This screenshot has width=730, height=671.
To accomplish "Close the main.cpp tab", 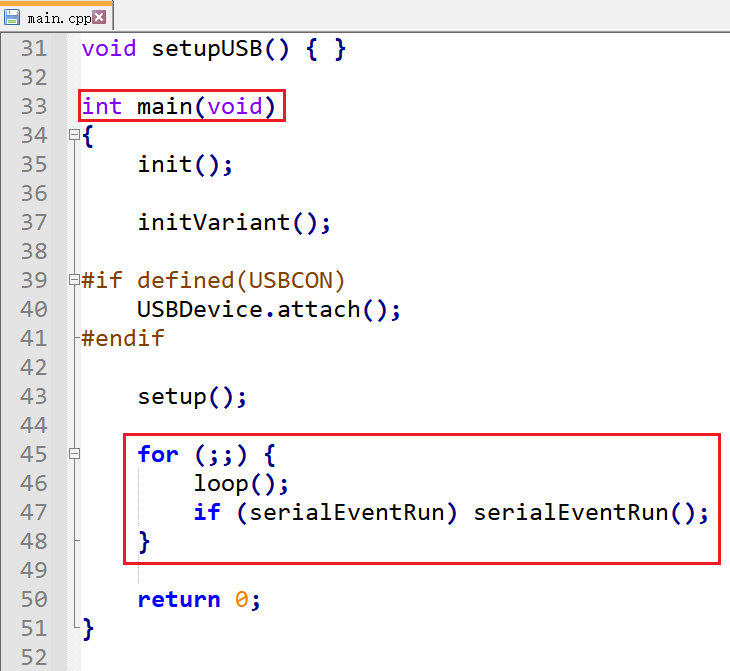I will point(99,17).
